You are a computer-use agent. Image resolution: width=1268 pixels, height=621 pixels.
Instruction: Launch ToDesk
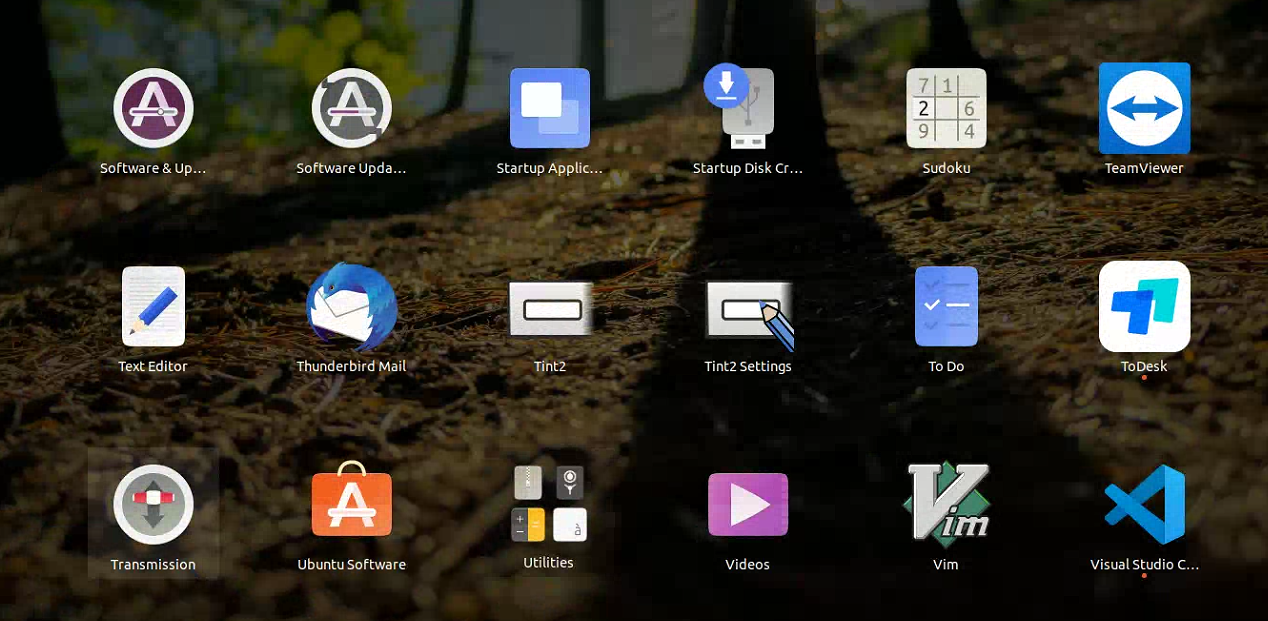pyautogui.click(x=1144, y=306)
